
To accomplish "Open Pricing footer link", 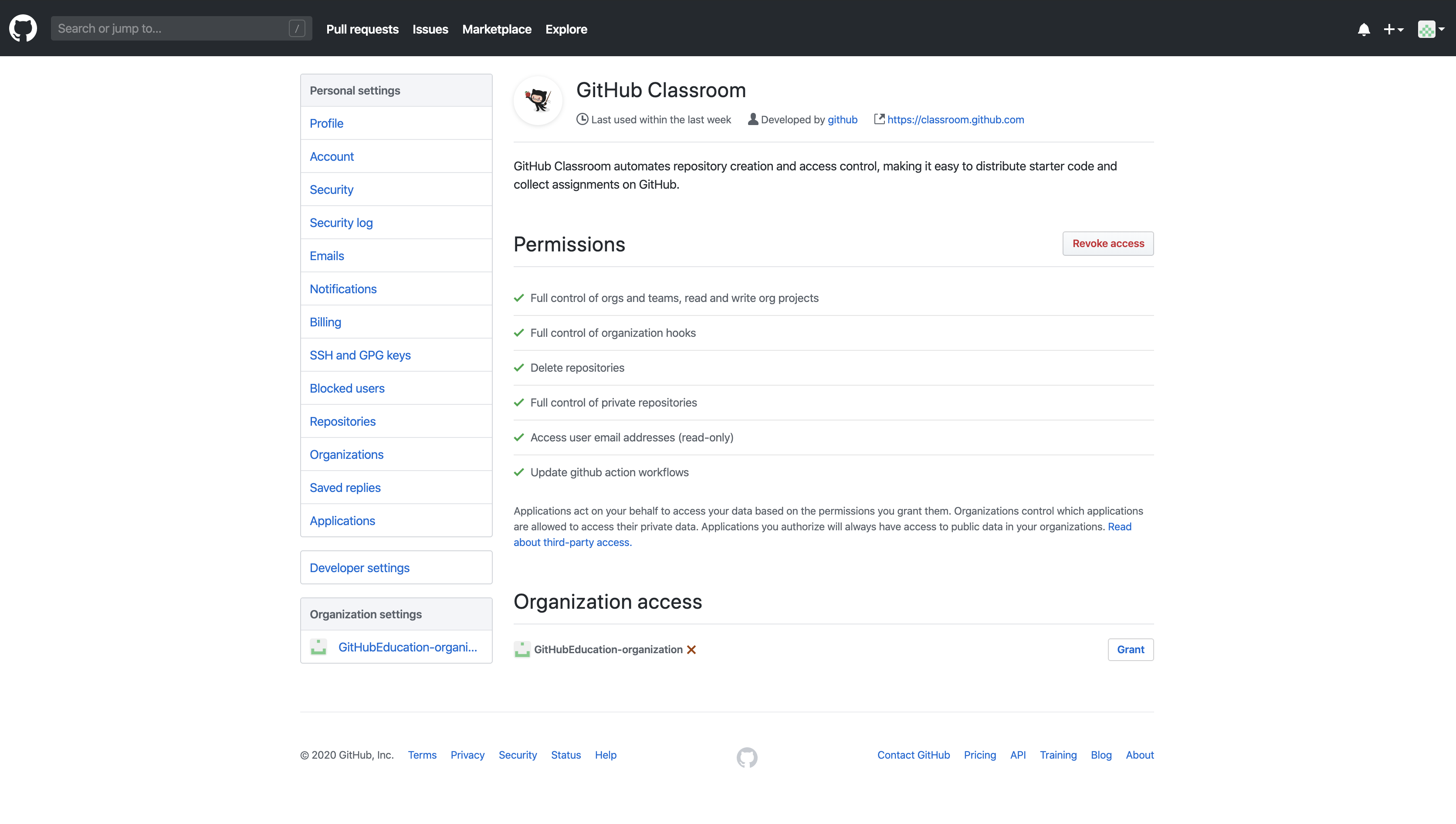I will [x=980, y=755].
